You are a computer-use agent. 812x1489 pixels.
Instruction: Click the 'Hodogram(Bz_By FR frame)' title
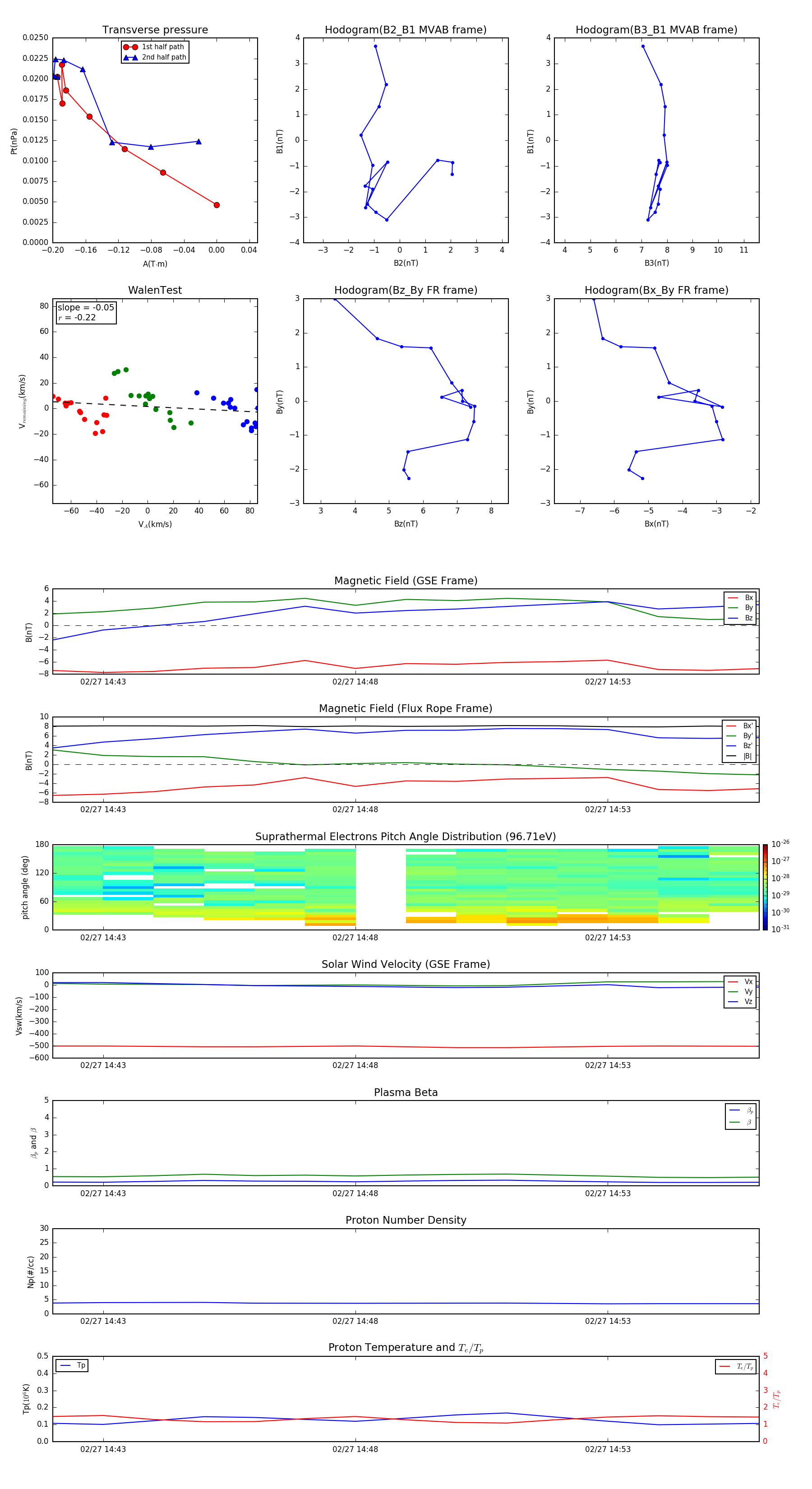(x=406, y=290)
